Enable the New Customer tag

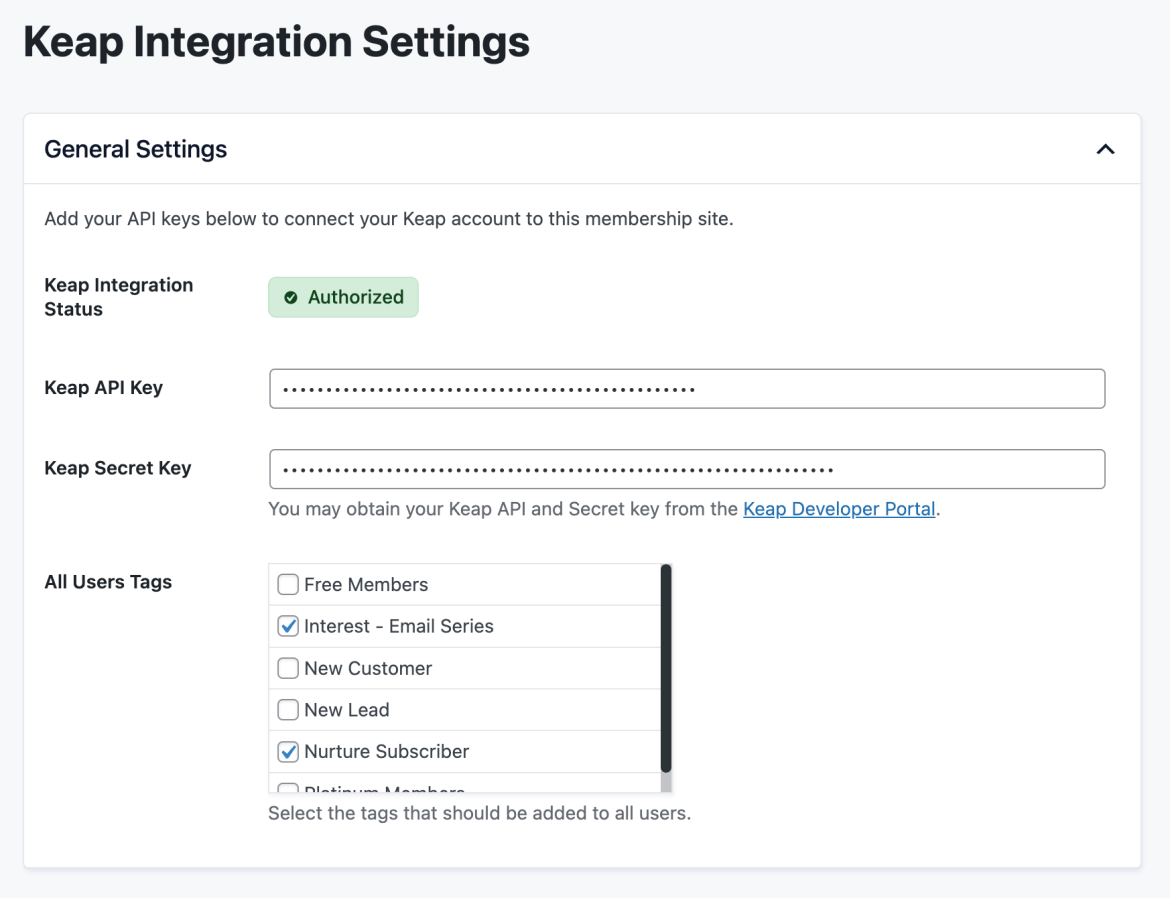[287, 668]
